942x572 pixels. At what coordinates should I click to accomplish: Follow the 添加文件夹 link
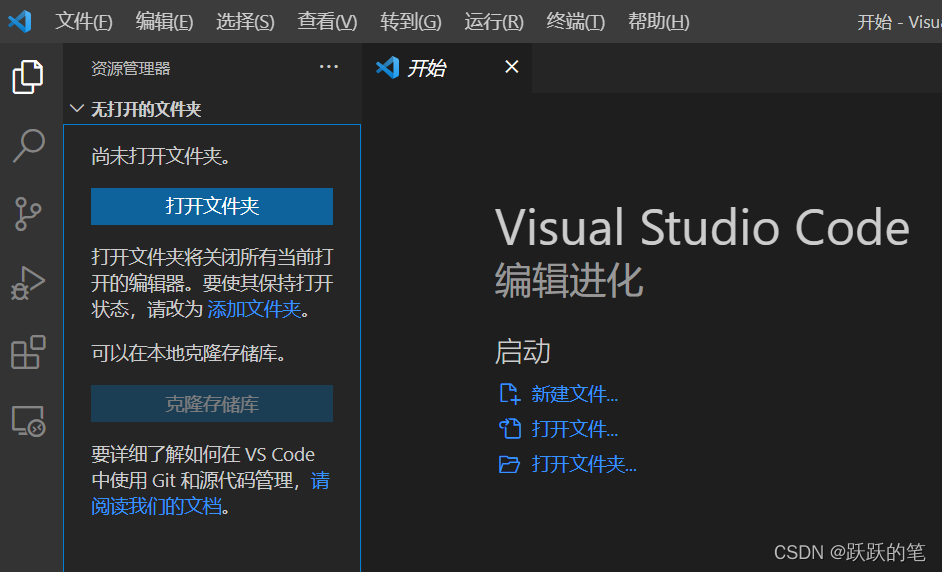[254, 309]
